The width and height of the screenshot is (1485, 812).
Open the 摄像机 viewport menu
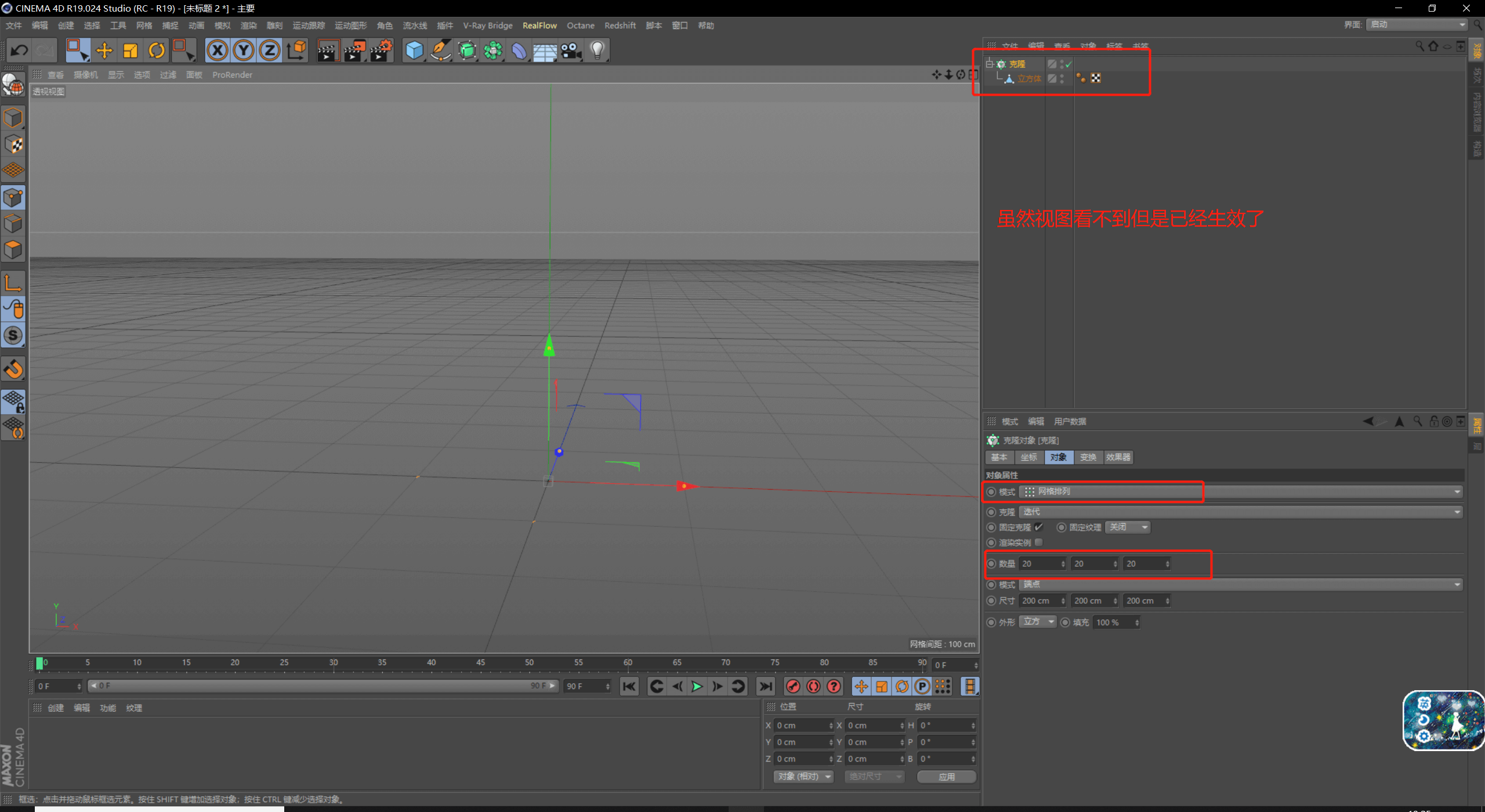86,75
